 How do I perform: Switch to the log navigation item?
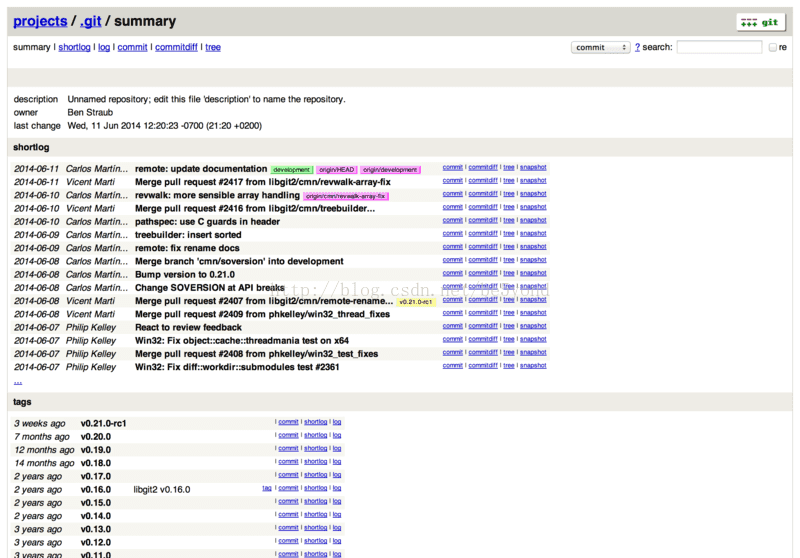(x=104, y=47)
